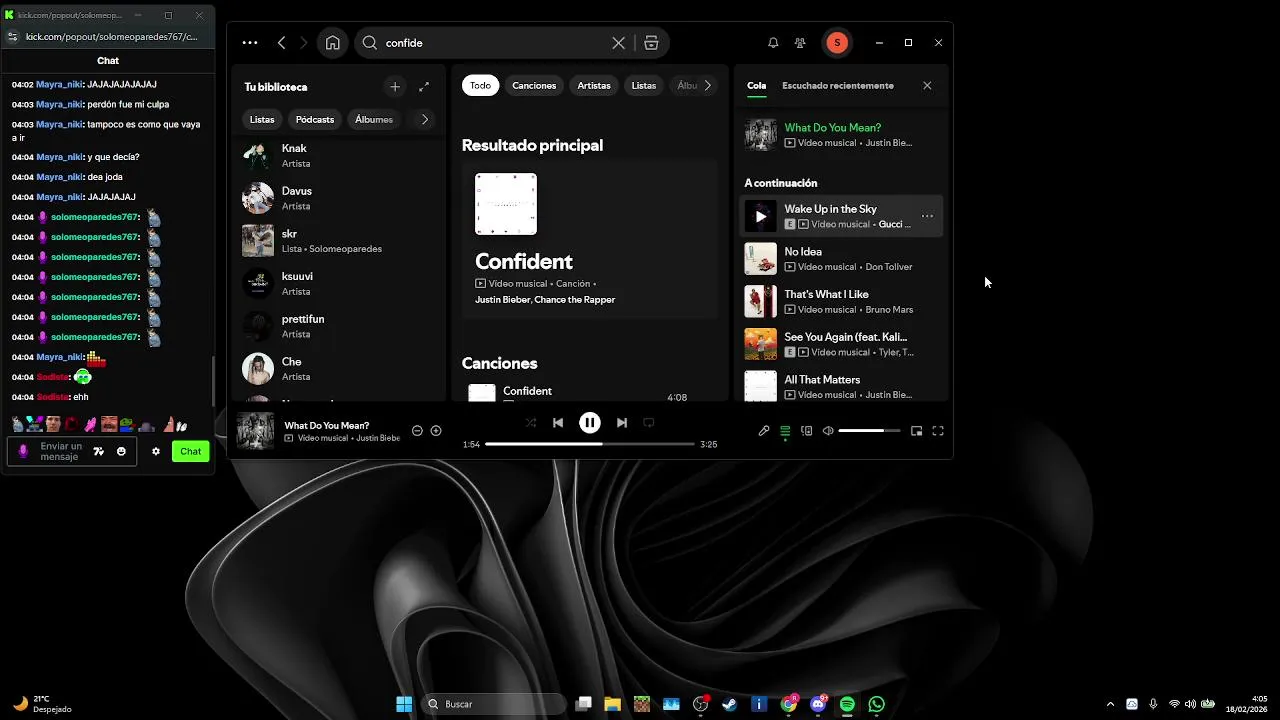Hide song with minus circle icon
Screen dimensions: 1280x720
tap(417, 431)
